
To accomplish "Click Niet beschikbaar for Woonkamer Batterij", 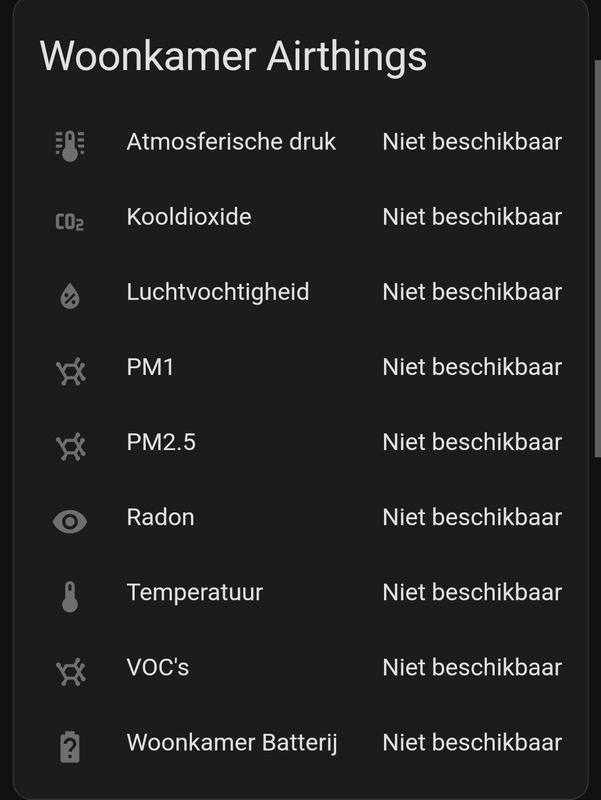I will click(x=470, y=740).
